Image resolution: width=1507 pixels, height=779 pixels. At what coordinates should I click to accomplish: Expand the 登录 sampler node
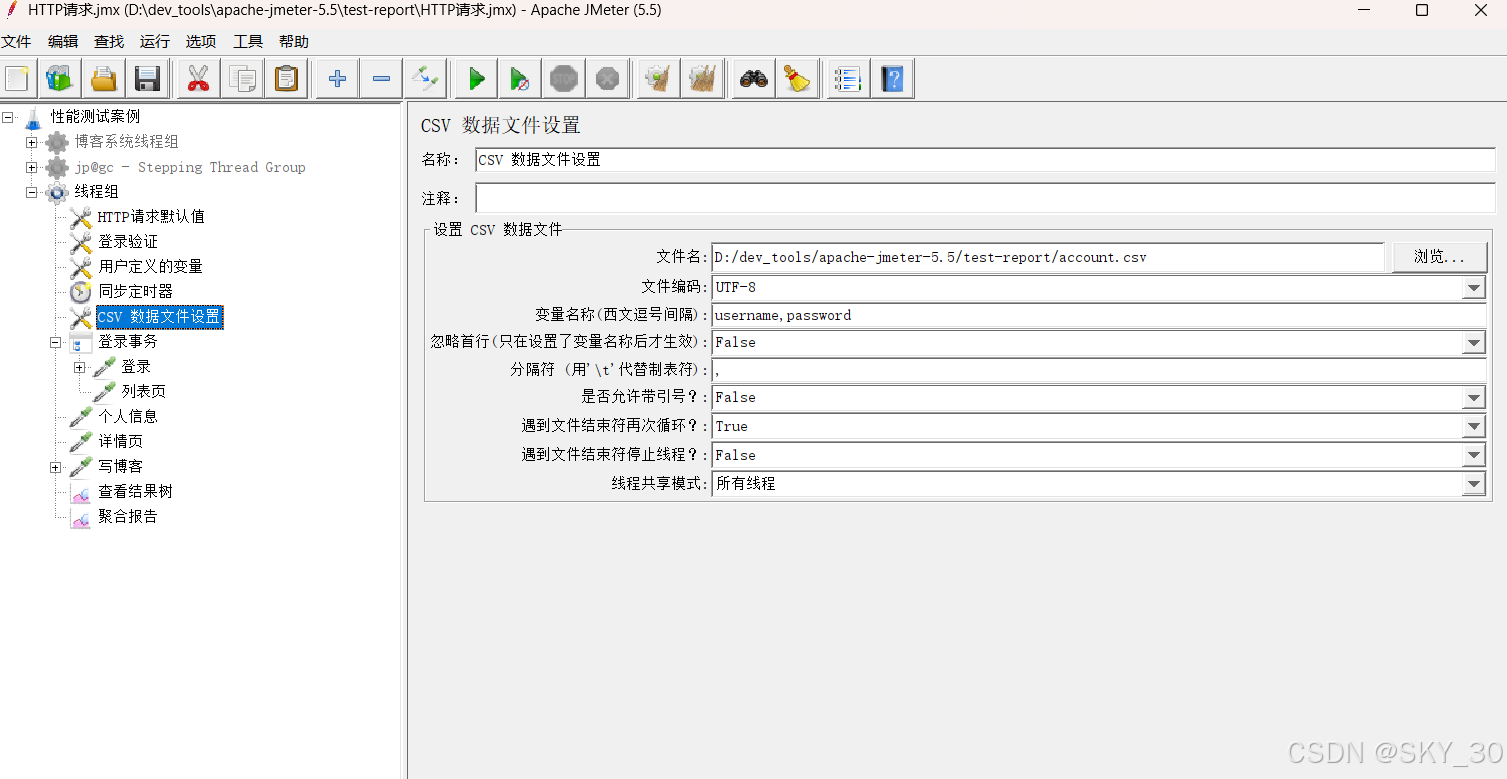point(80,367)
